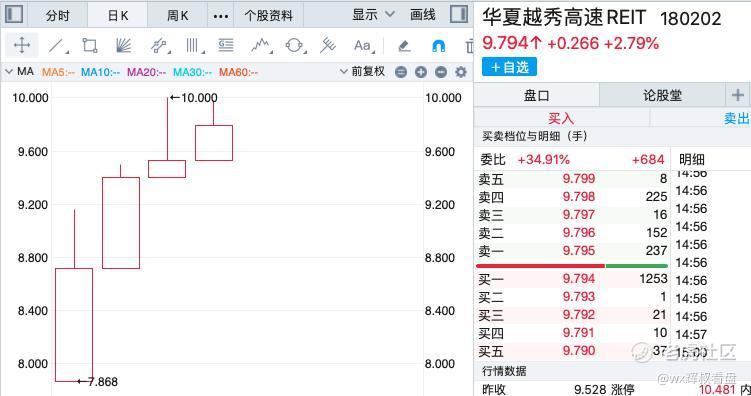Select the eraser tool
The height and width of the screenshot is (396, 751).
coord(404,46)
